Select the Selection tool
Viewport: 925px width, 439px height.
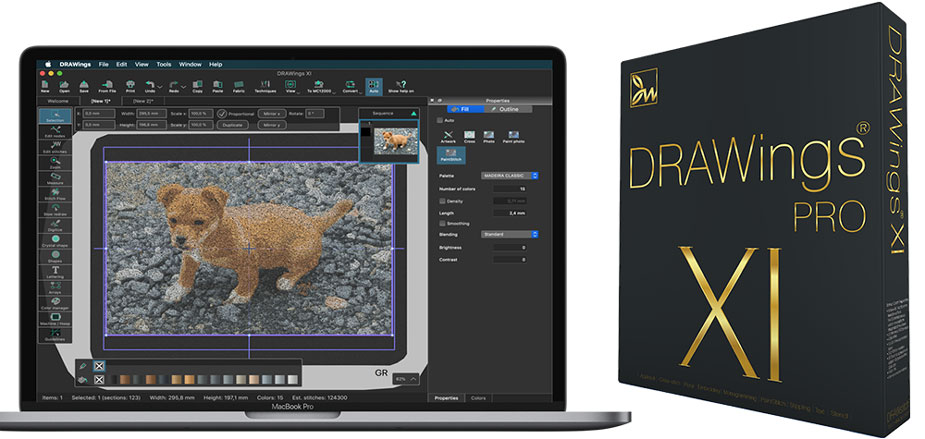click(x=55, y=116)
